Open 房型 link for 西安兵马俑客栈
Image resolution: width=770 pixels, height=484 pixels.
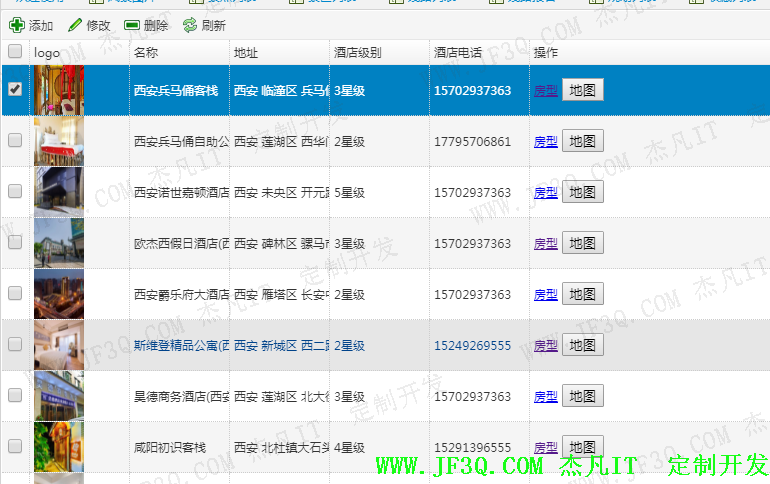click(545, 91)
